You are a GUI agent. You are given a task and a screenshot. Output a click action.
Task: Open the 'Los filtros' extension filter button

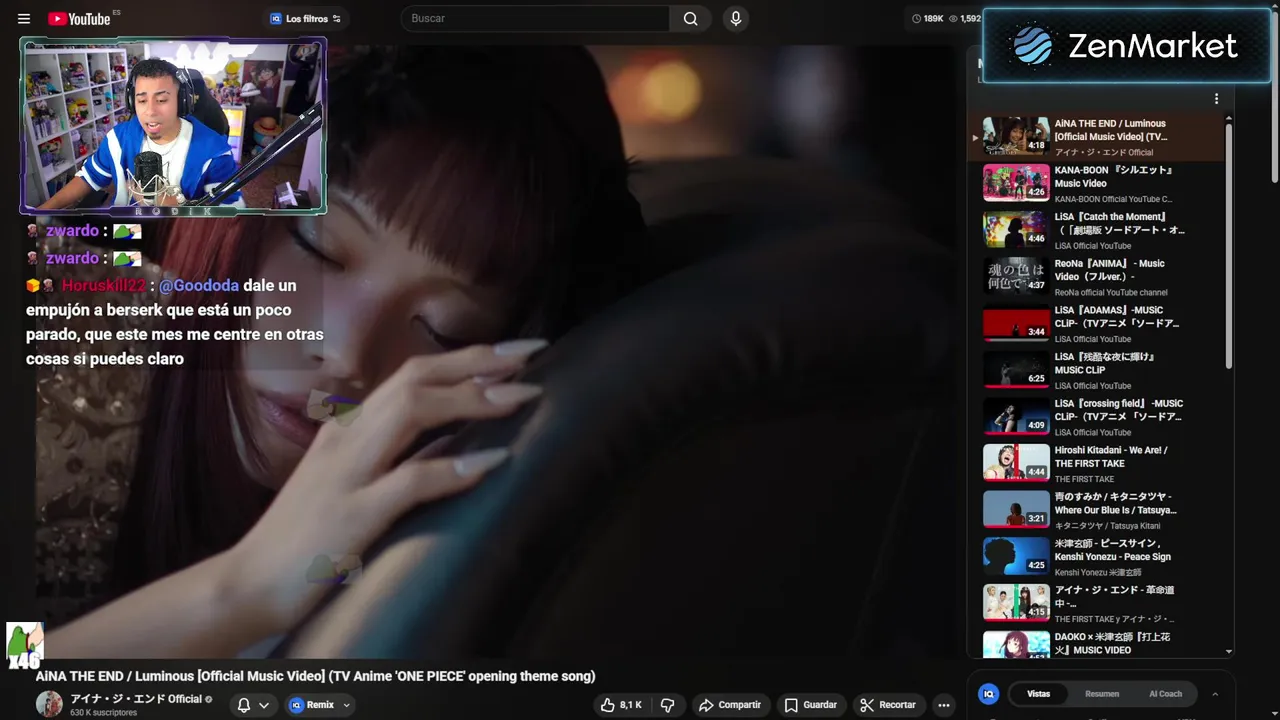point(305,19)
